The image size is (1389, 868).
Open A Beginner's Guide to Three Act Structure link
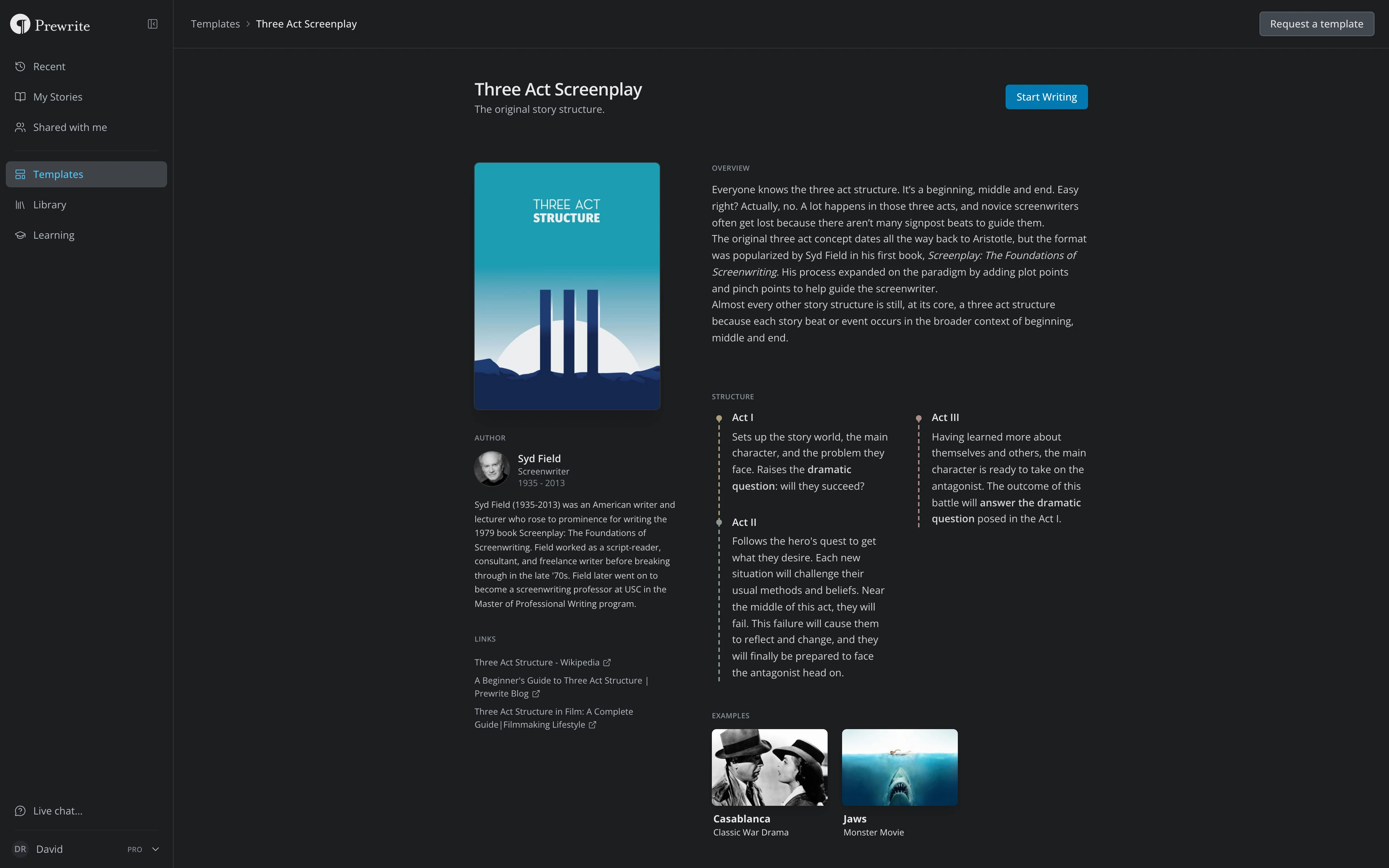click(x=561, y=687)
